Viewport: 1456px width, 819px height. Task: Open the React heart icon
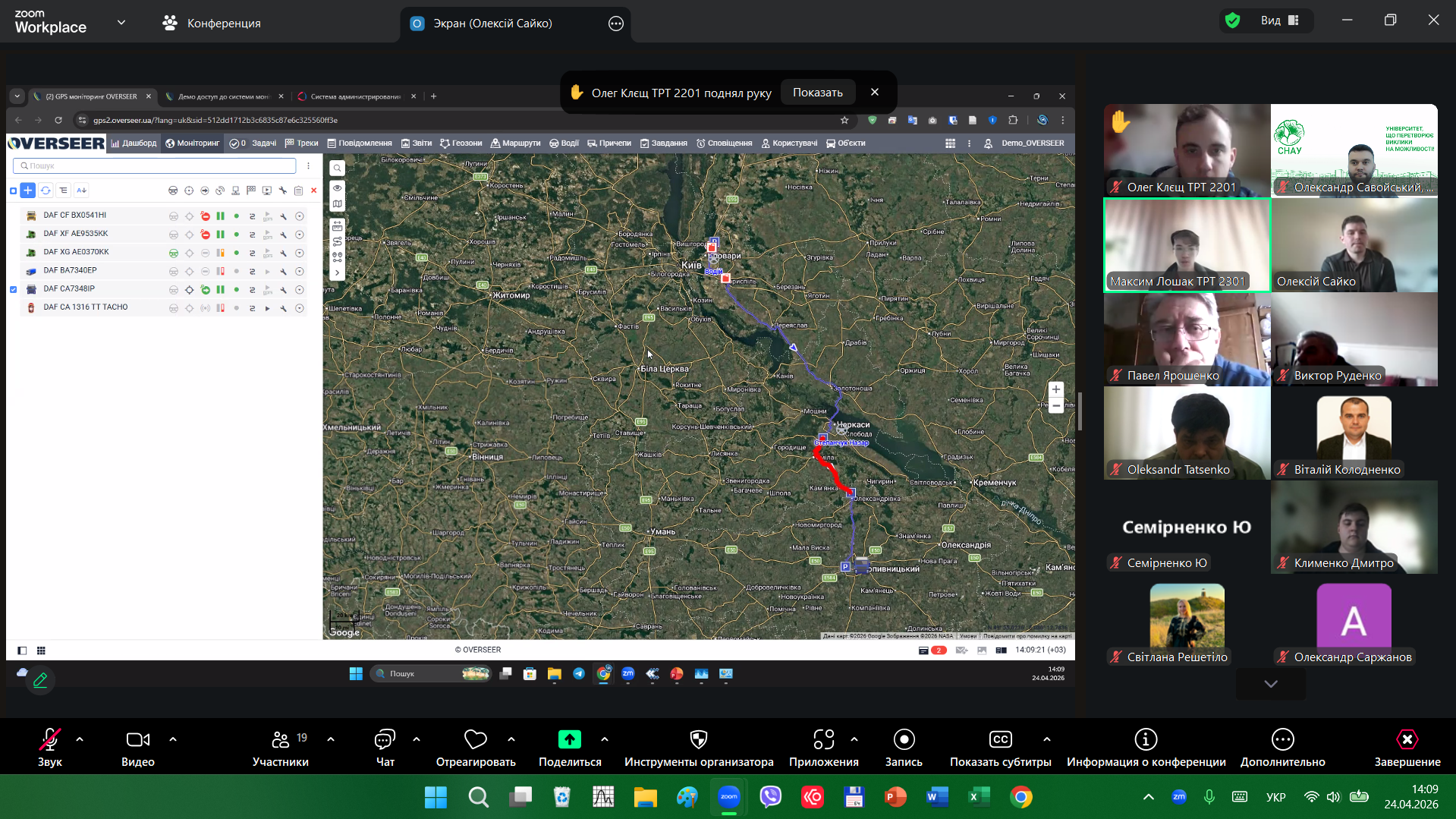point(476,739)
